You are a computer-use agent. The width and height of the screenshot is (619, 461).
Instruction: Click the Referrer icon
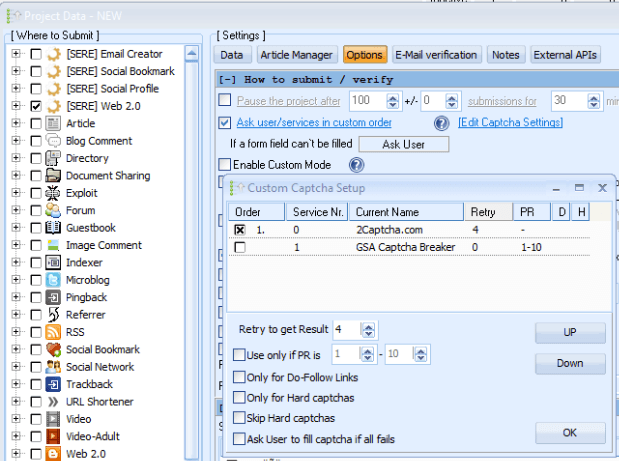(x=53, y=315)
